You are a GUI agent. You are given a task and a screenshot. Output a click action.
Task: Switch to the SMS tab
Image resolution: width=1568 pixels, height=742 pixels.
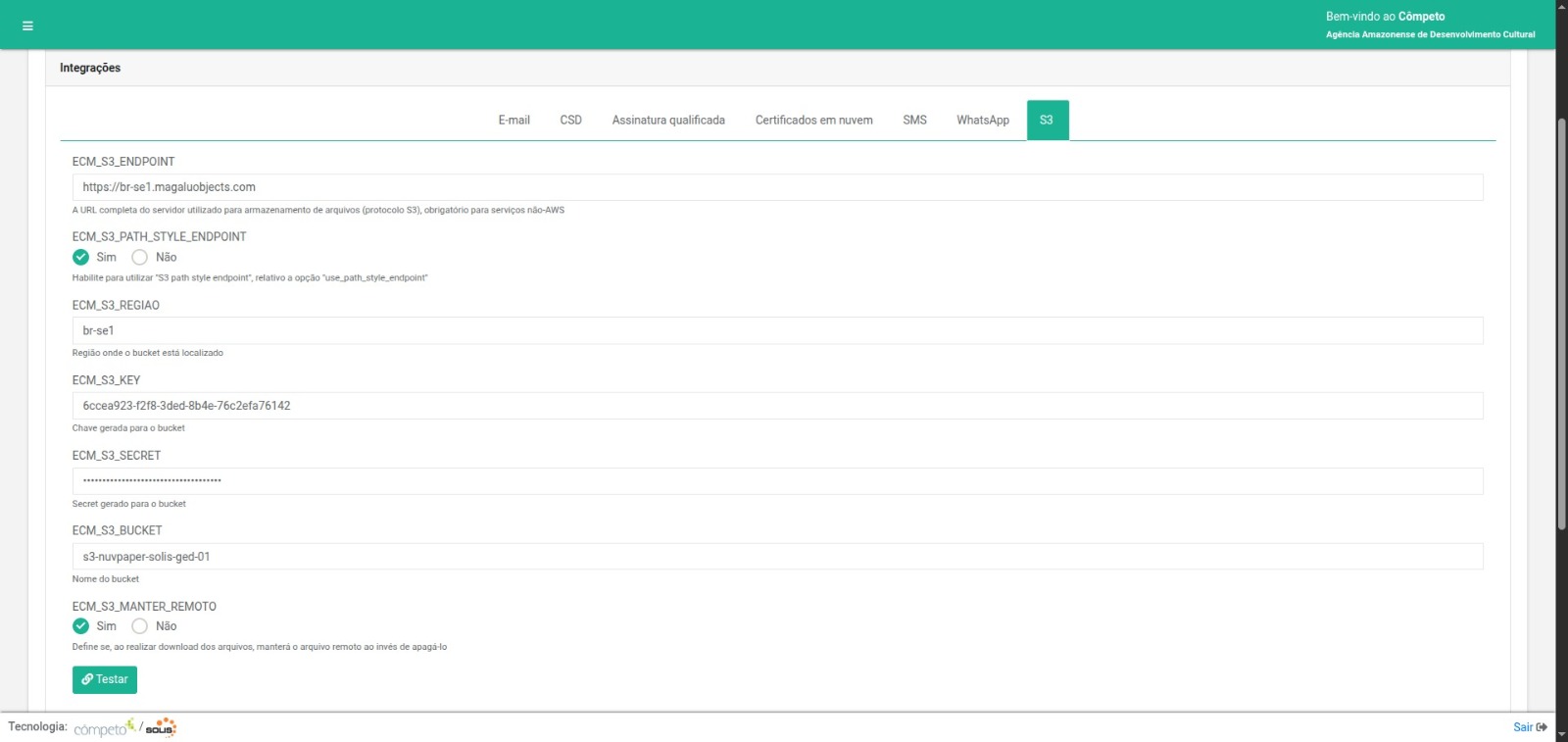(x=914, y=121)
